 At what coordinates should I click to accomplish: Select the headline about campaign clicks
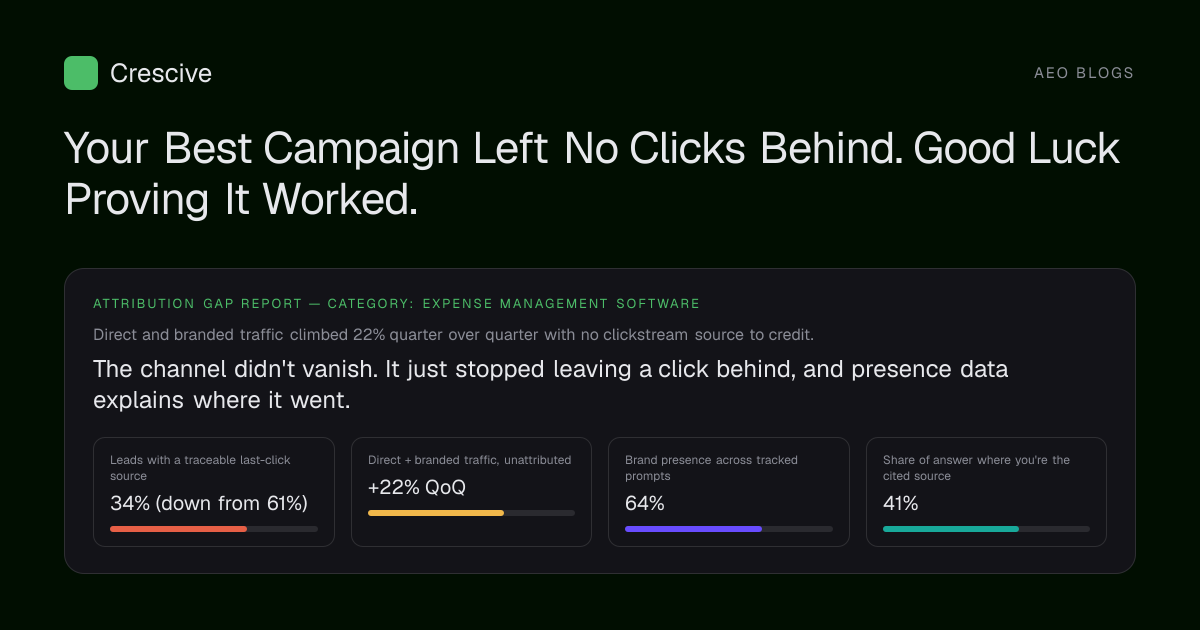click(592, 173)
